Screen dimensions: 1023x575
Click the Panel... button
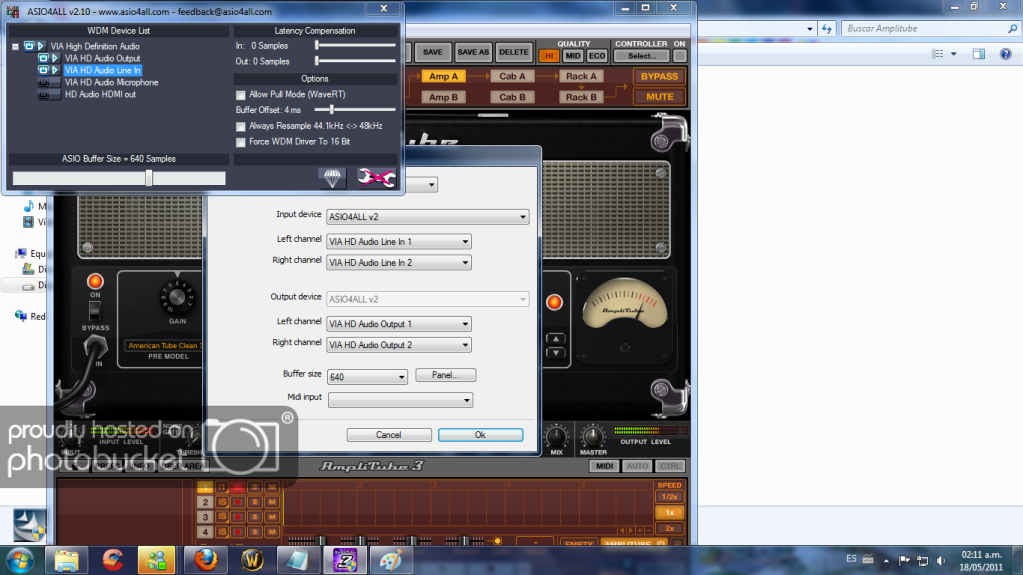[x=445, y=375]
